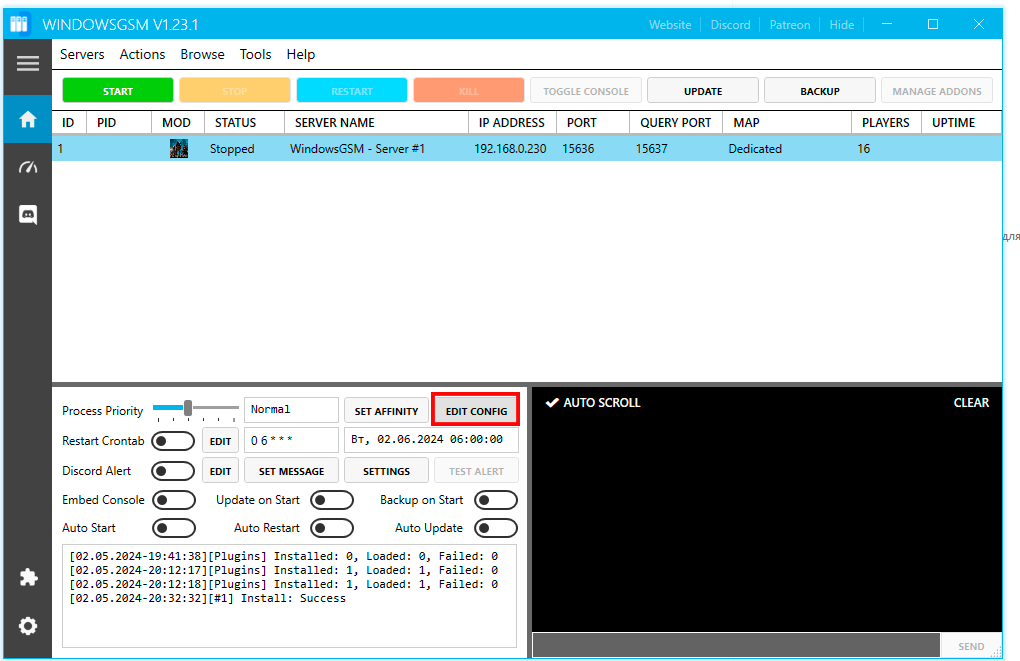Turn on Embed Console
This screenshot has width=1020, height=661.
pyautogui.click(x=174, y=500)
